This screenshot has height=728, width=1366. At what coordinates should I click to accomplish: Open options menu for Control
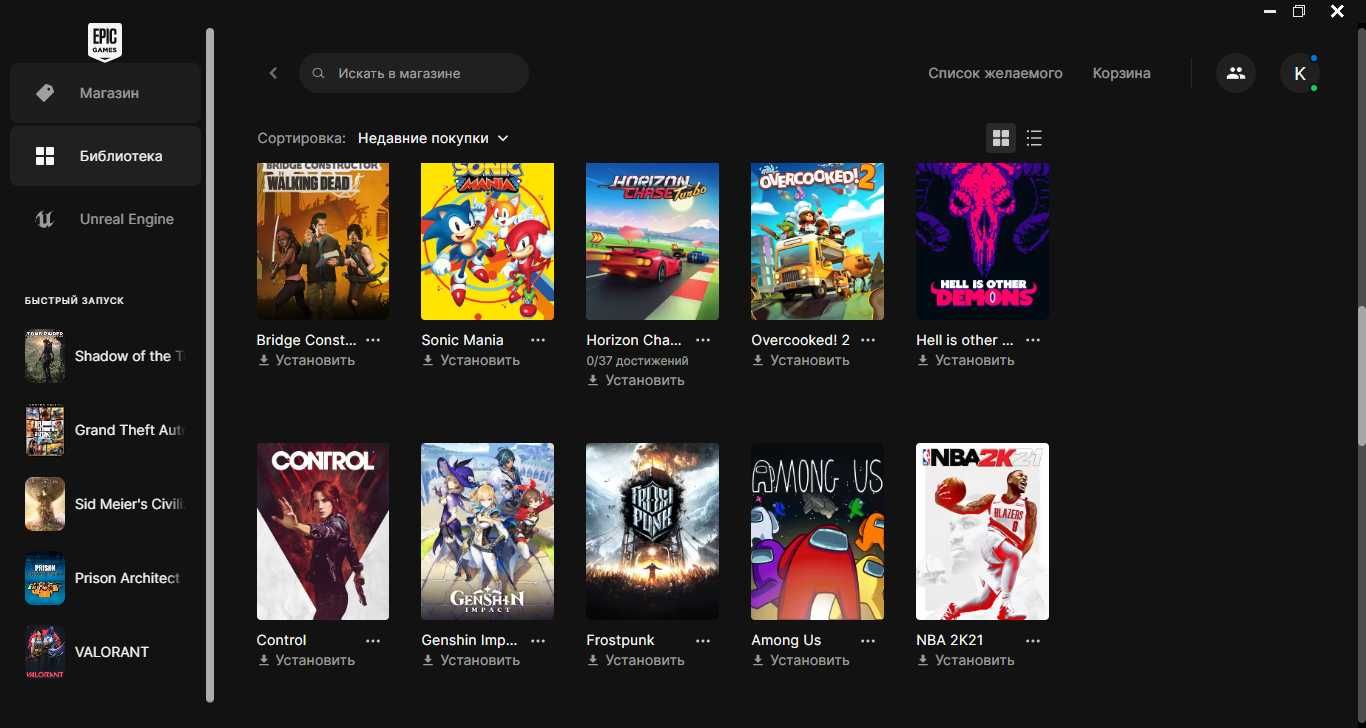coord(373,640)
